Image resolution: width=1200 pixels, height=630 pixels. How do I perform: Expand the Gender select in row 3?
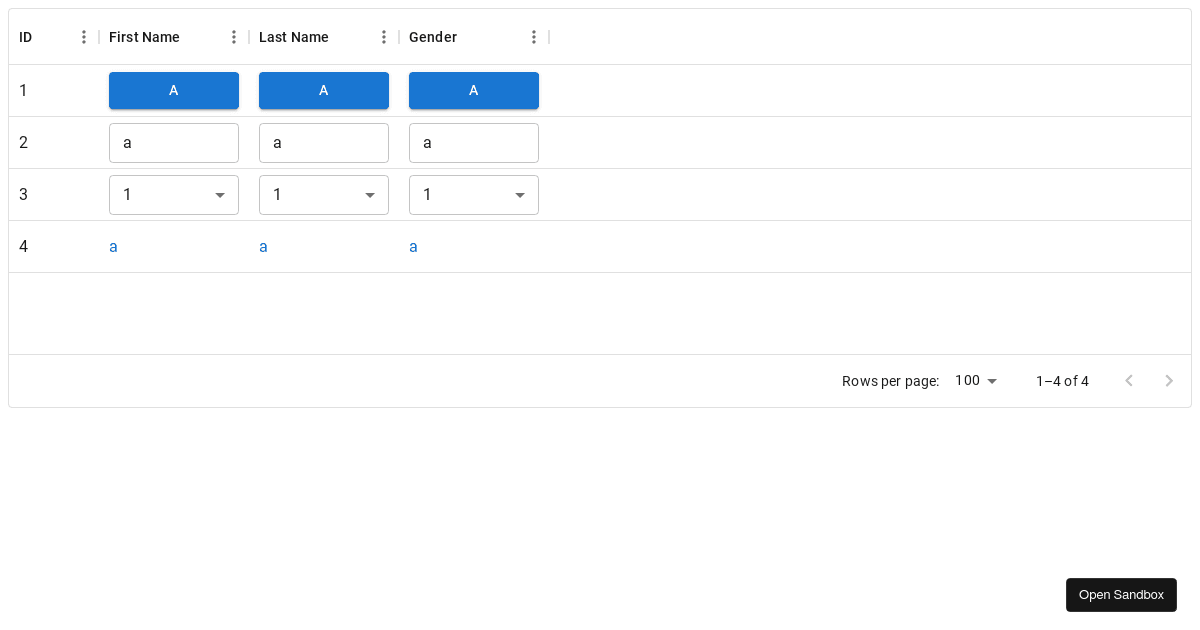[x=474, y=195]
